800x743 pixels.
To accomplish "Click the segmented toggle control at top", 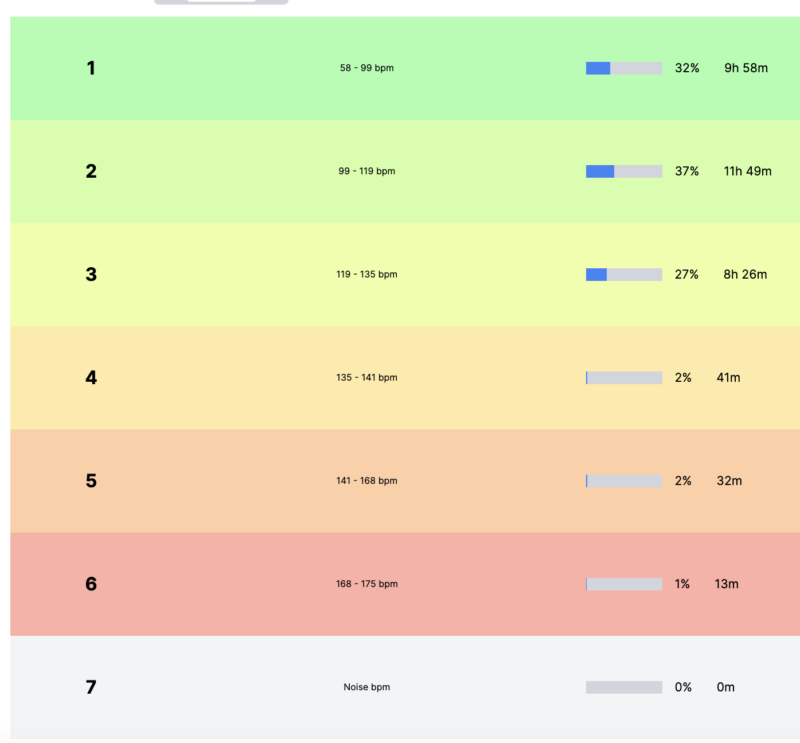I will click(x=221, y=2).
